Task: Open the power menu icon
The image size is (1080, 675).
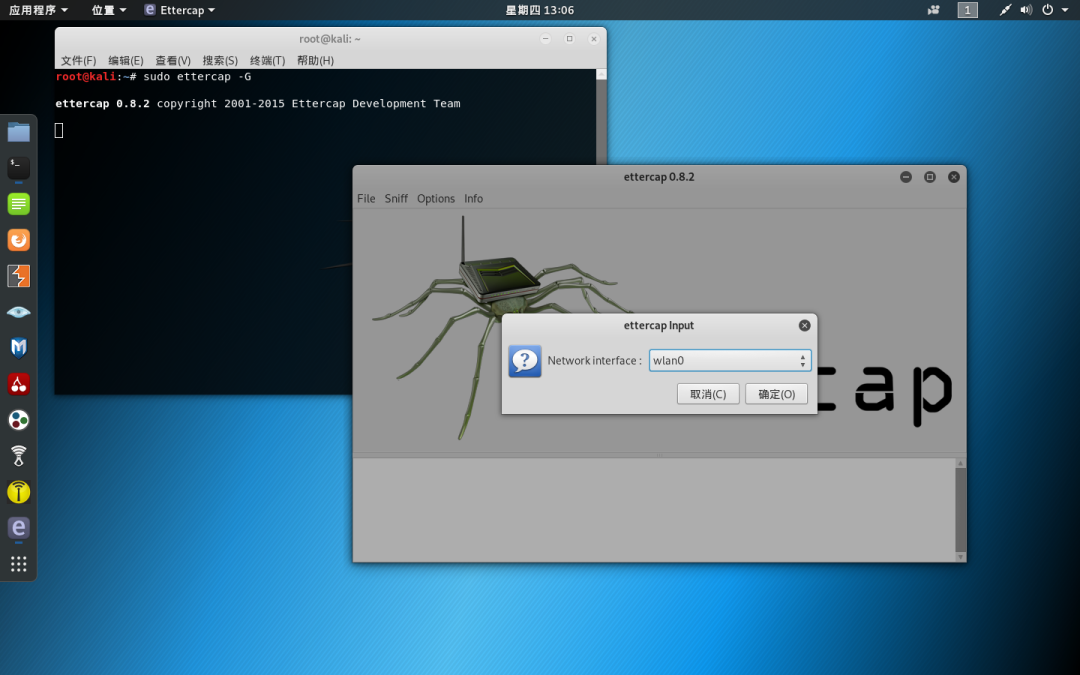Action: (1048, 10)
